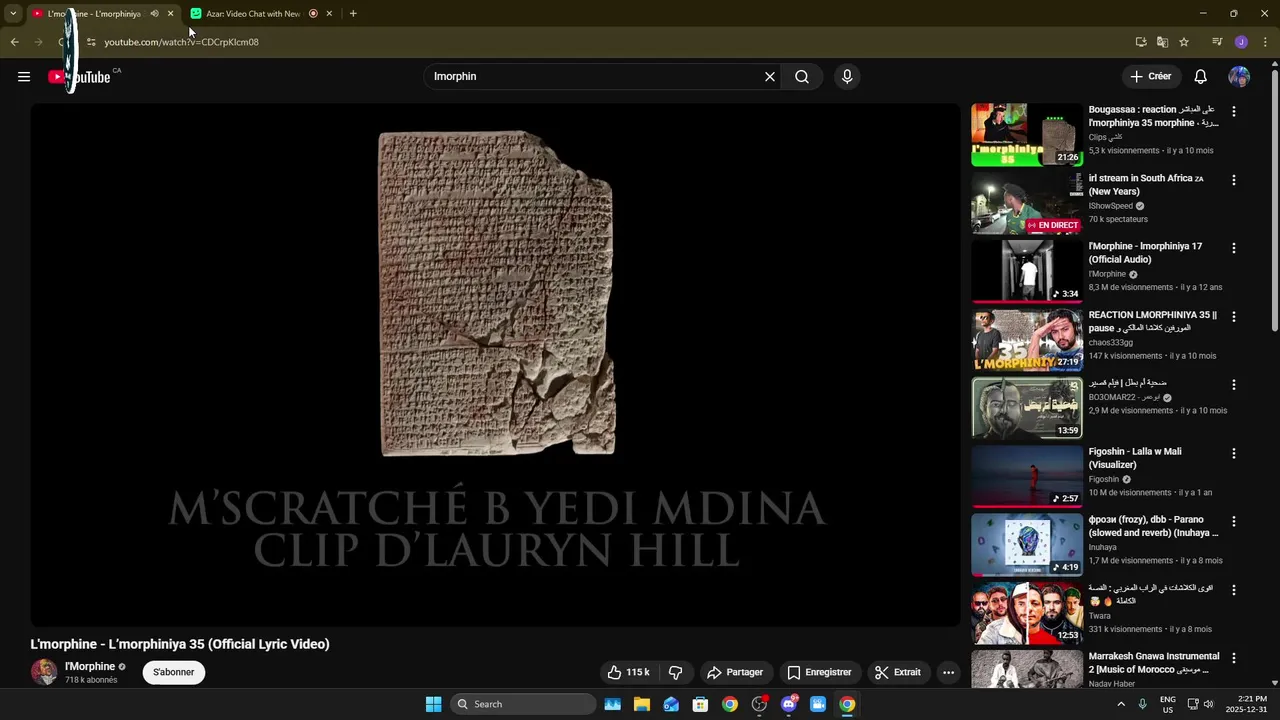Close the L'morphine YouTube tab
Image resolution: width=1280 pixels, height=720 pixels.
(x=170, y=14)
